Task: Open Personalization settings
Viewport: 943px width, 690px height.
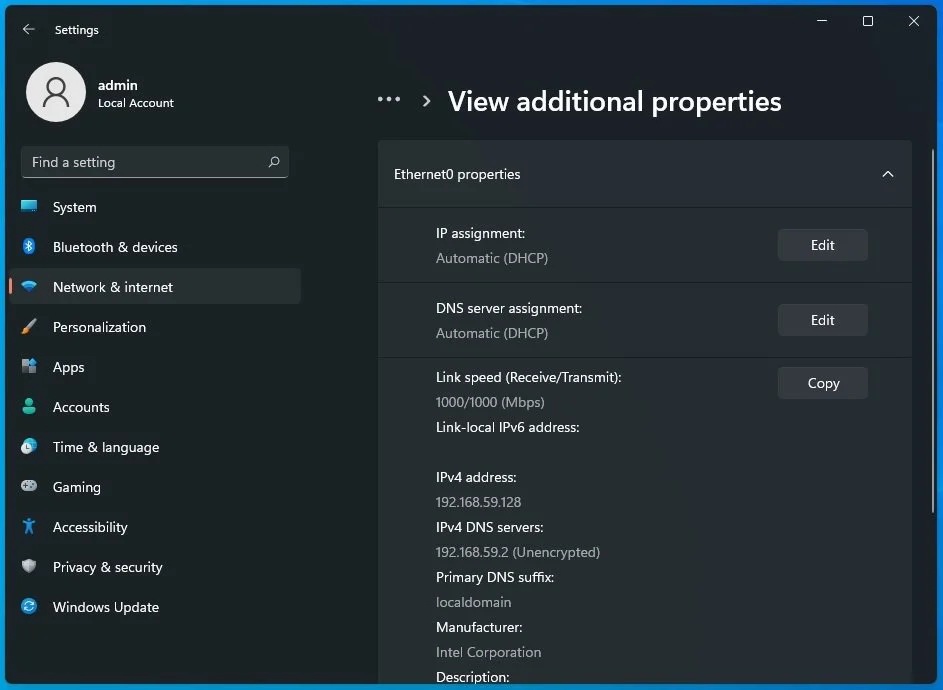Action: pyautogui.click(x=155, y=327)
